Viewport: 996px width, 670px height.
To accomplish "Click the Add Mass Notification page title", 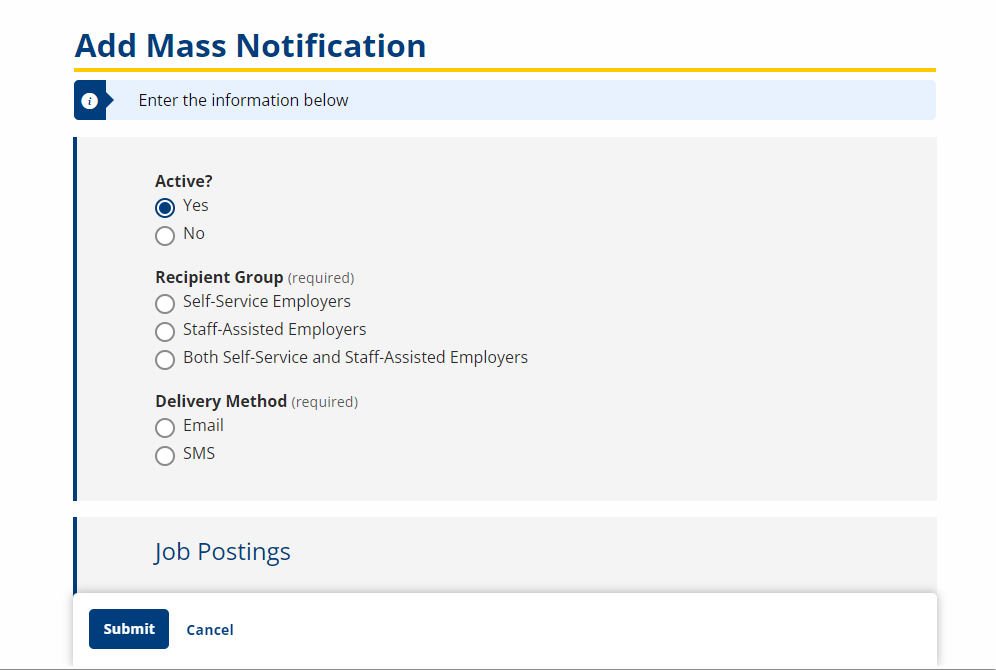I will coord(250,46).
